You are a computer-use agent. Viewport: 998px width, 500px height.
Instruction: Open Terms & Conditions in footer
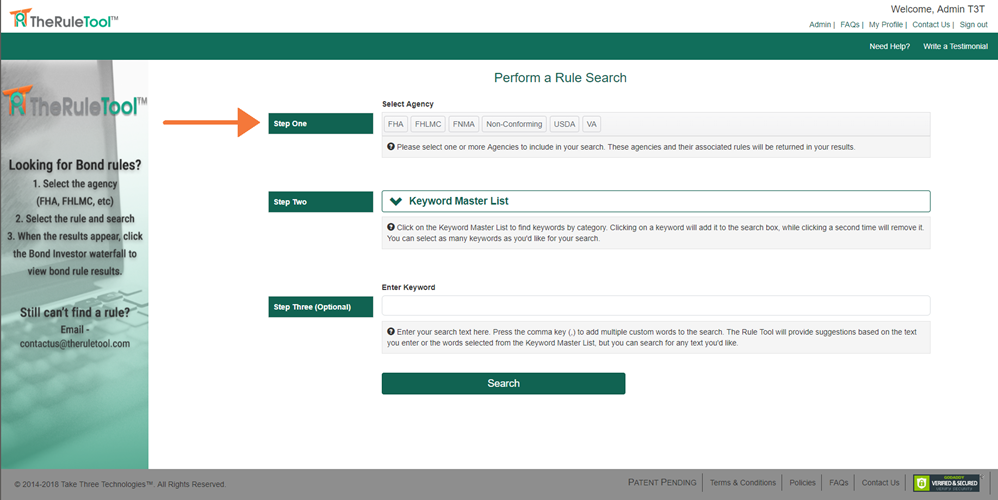pyautogui.click(x=742, y=483)
